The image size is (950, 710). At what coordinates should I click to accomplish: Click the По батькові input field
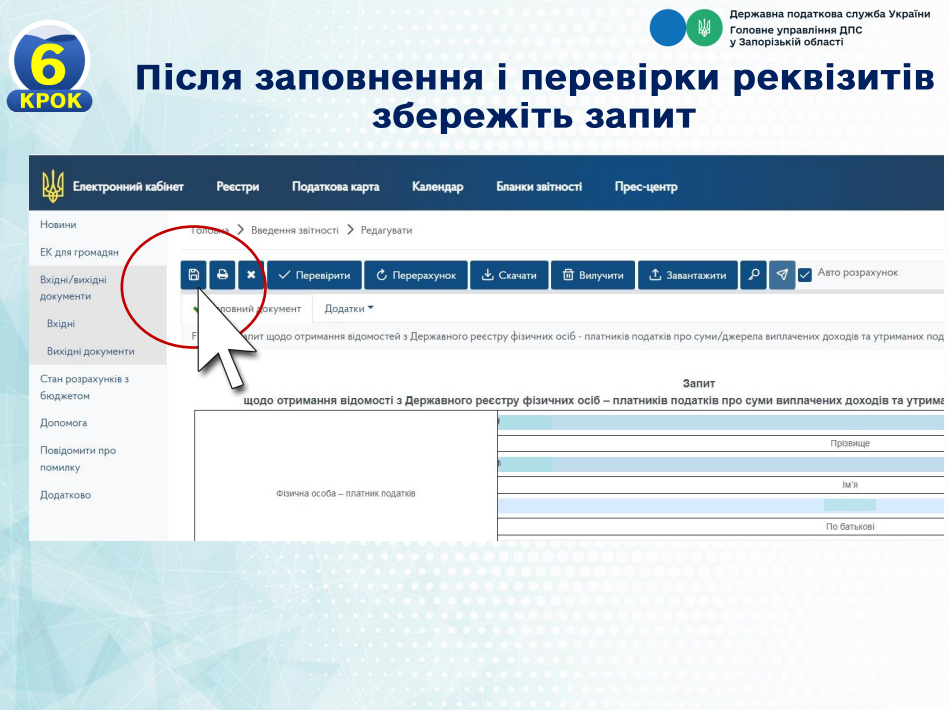[720, 506]
